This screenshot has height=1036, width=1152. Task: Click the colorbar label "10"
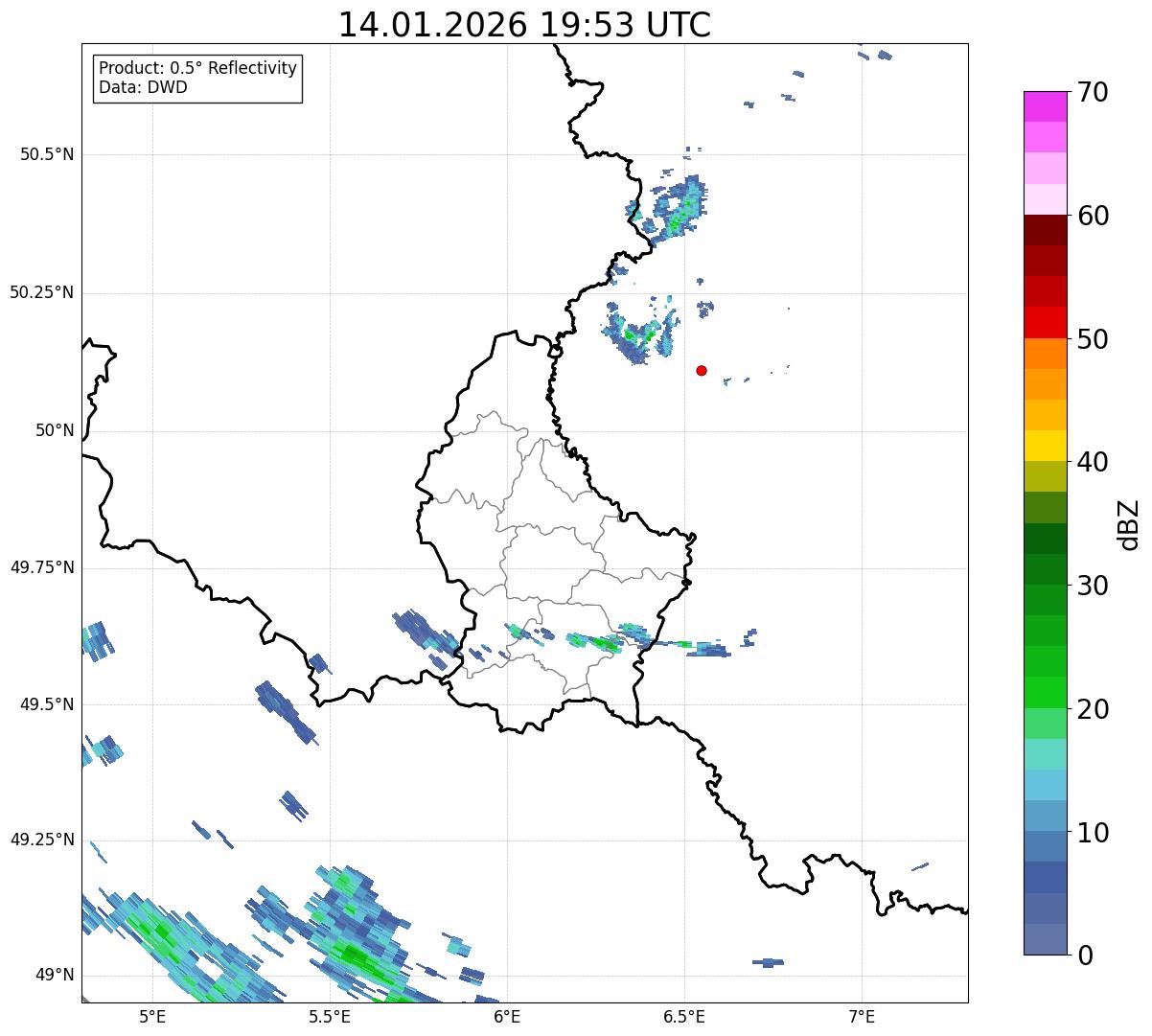coord(1094,832)
